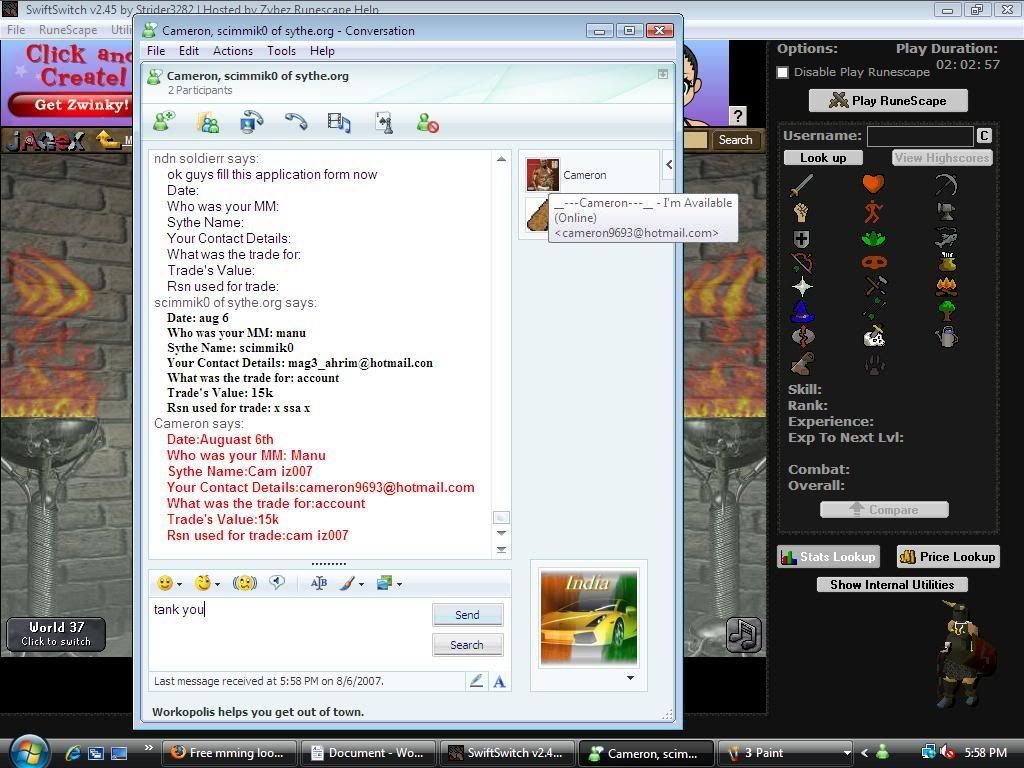Open the File menu in conversation window

click(x=156, y=51)
